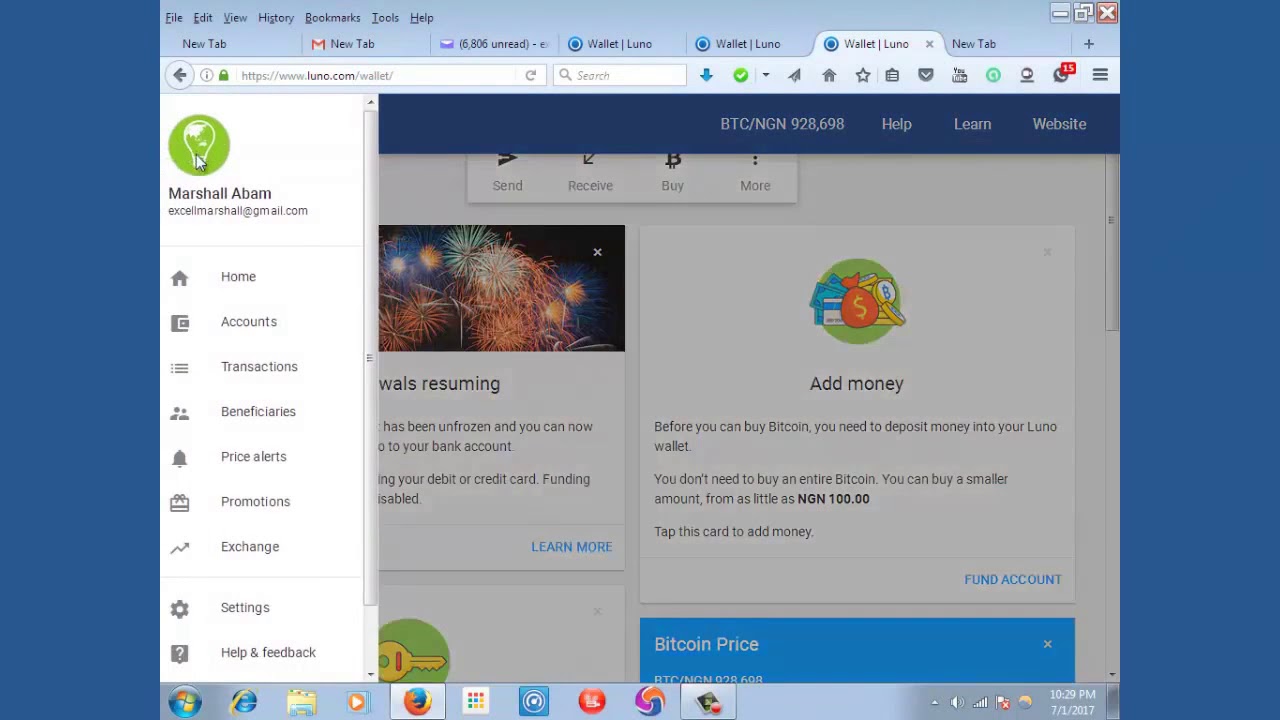1280x720 pixels.
Task: Click the Price alerts bell icon
Action: [x=179, y=458]
